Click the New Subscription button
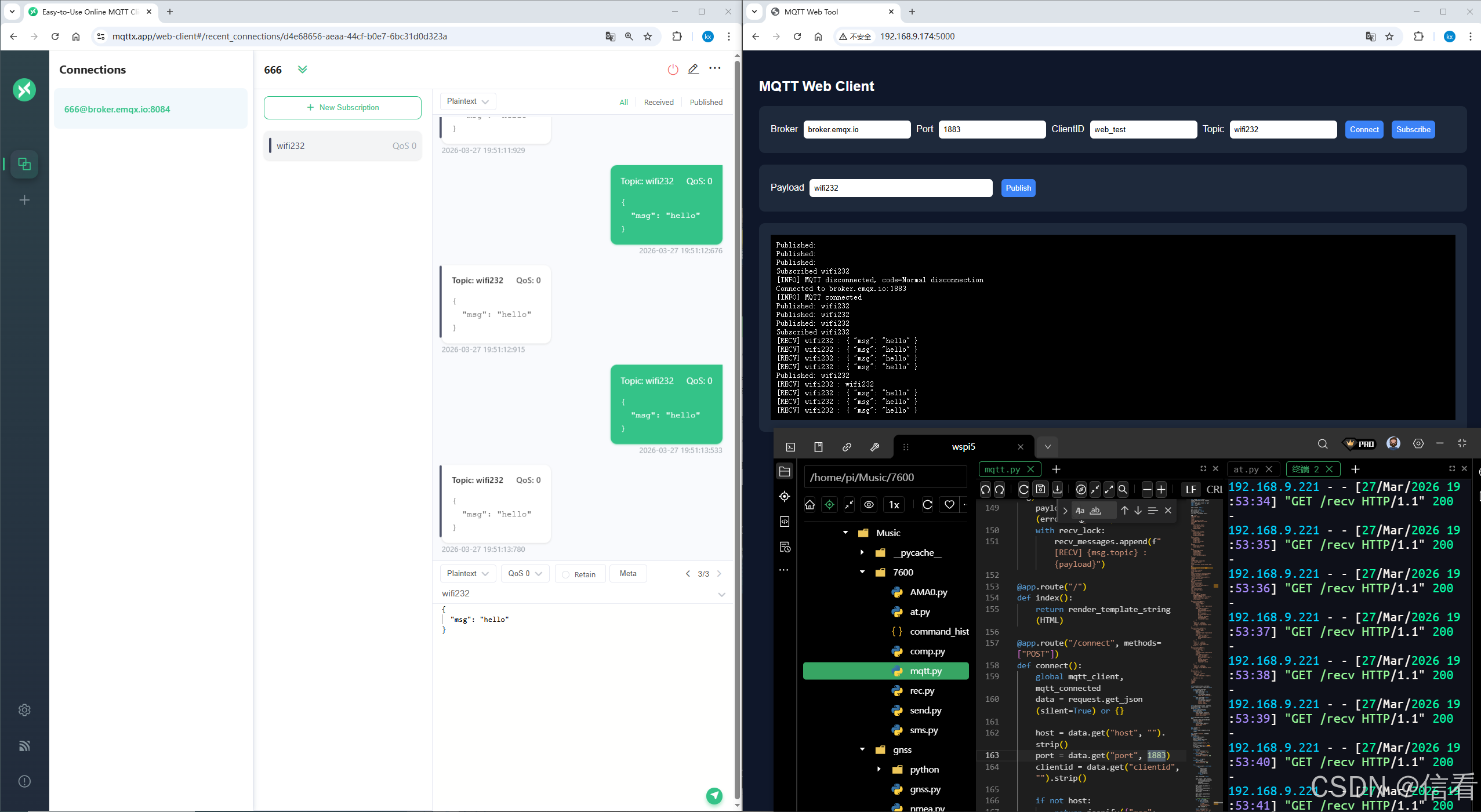This screenshot has width=1481, height=812. pyautogui.click(x=343, y=108)
